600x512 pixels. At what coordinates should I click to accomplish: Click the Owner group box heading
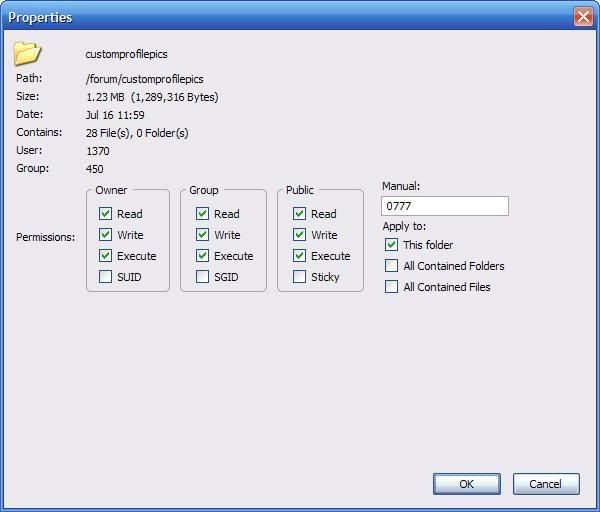click(111, 190)
